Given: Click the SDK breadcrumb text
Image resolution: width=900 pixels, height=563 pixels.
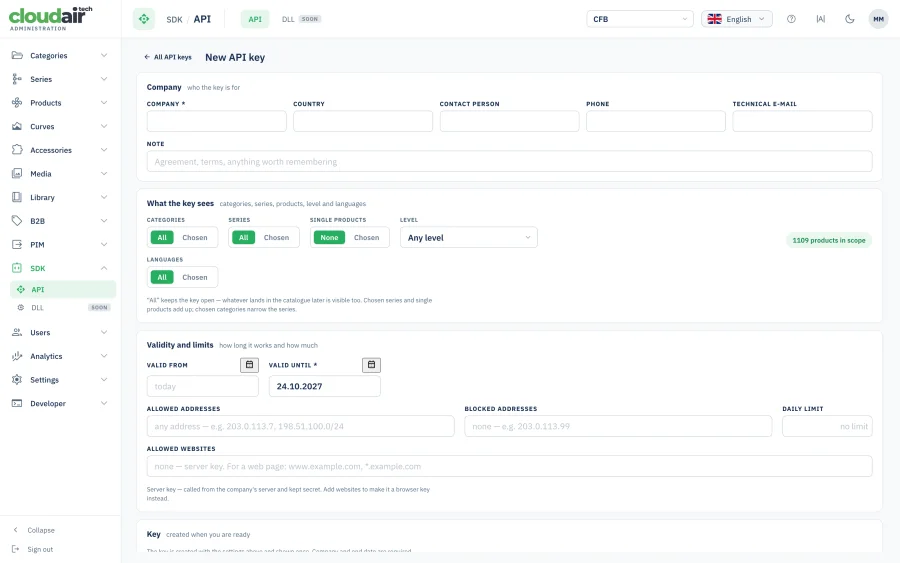Looking at the screenshot, I should (174, 20).
